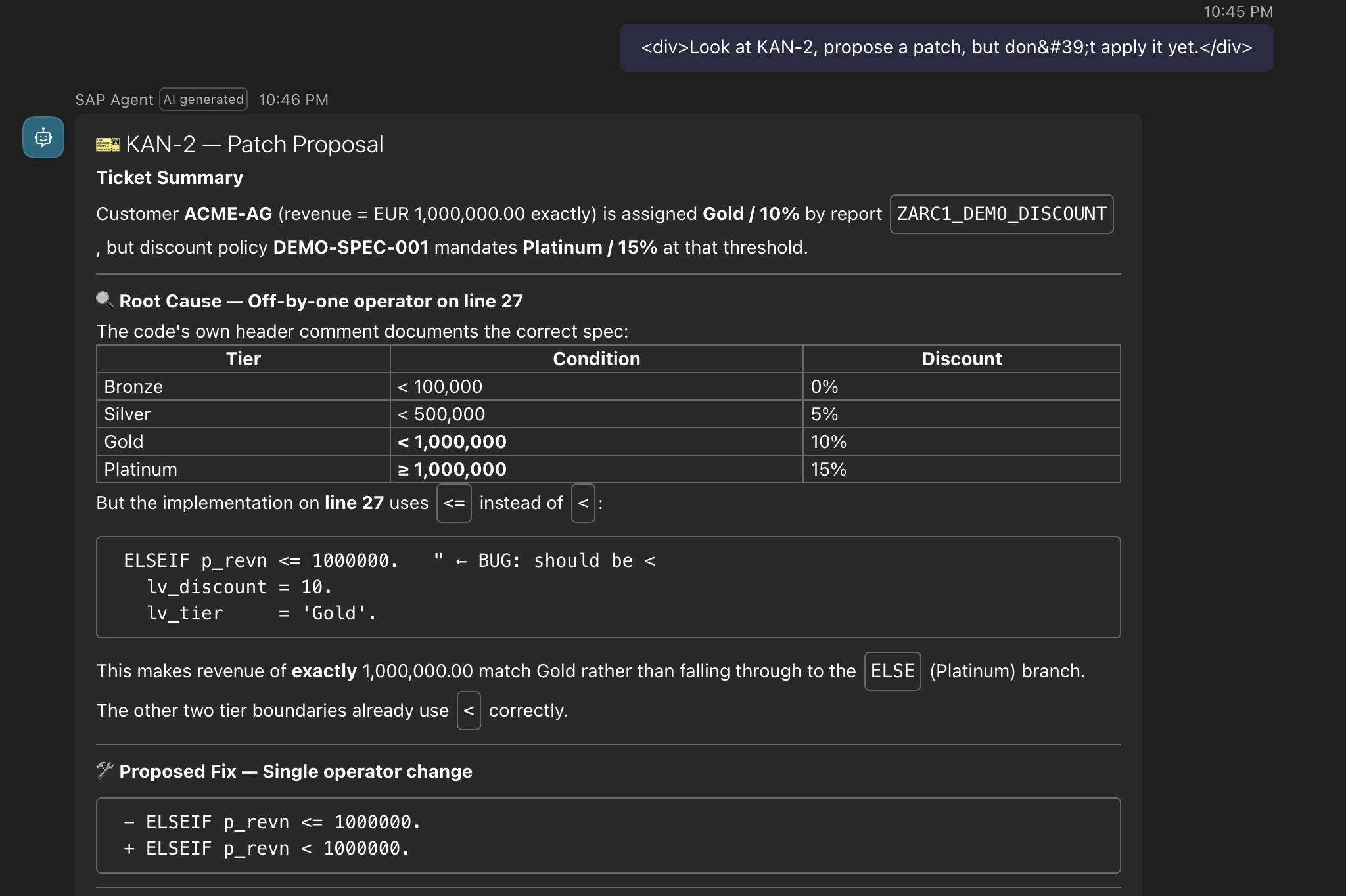Click the 'Bronze' table cell
1346x896 pixels.
243,386
